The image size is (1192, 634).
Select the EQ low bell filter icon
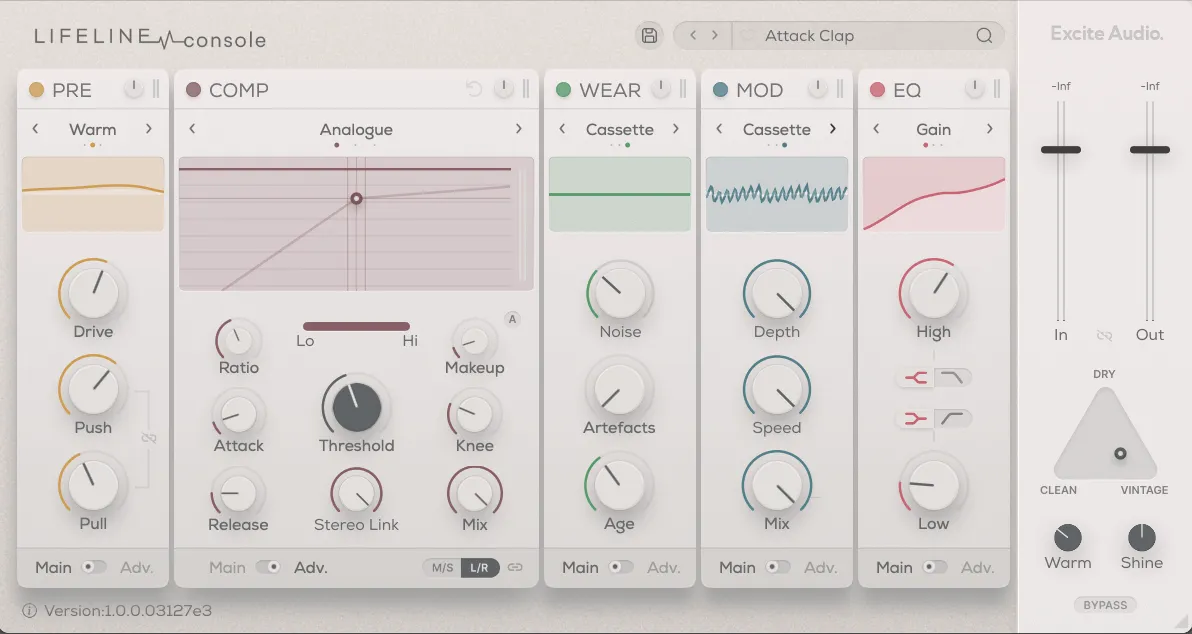916,417
